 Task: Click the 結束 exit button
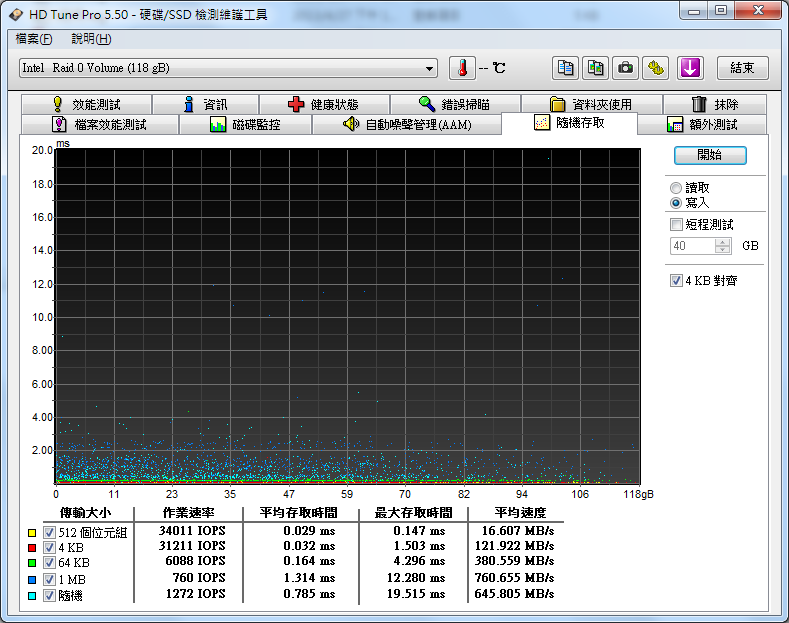743,68
